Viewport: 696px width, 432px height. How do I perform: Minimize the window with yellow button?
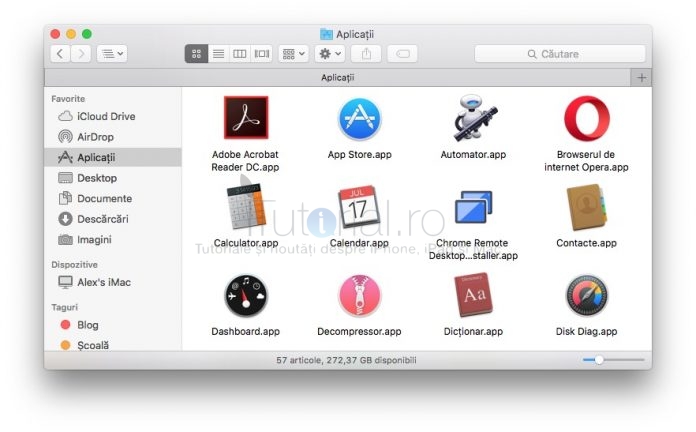pyautogui.click(x=71, y=34)
